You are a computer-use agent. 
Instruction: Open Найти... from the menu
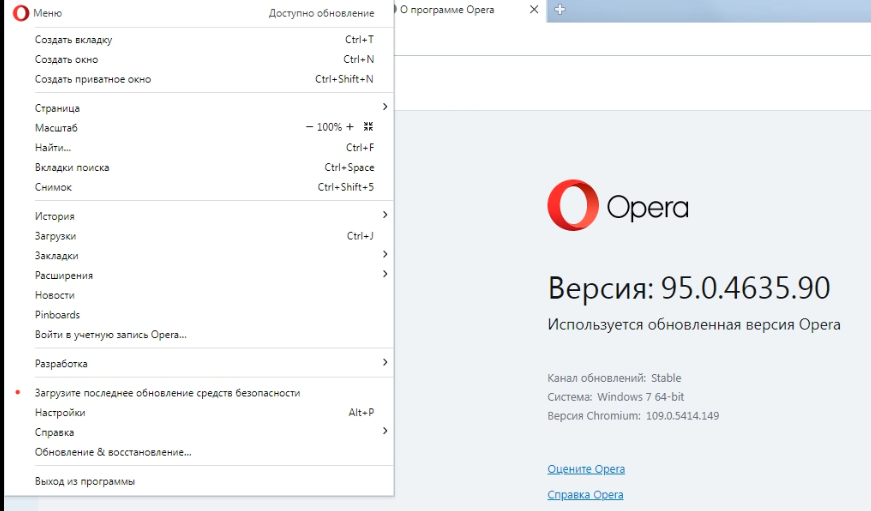(199, 148)
